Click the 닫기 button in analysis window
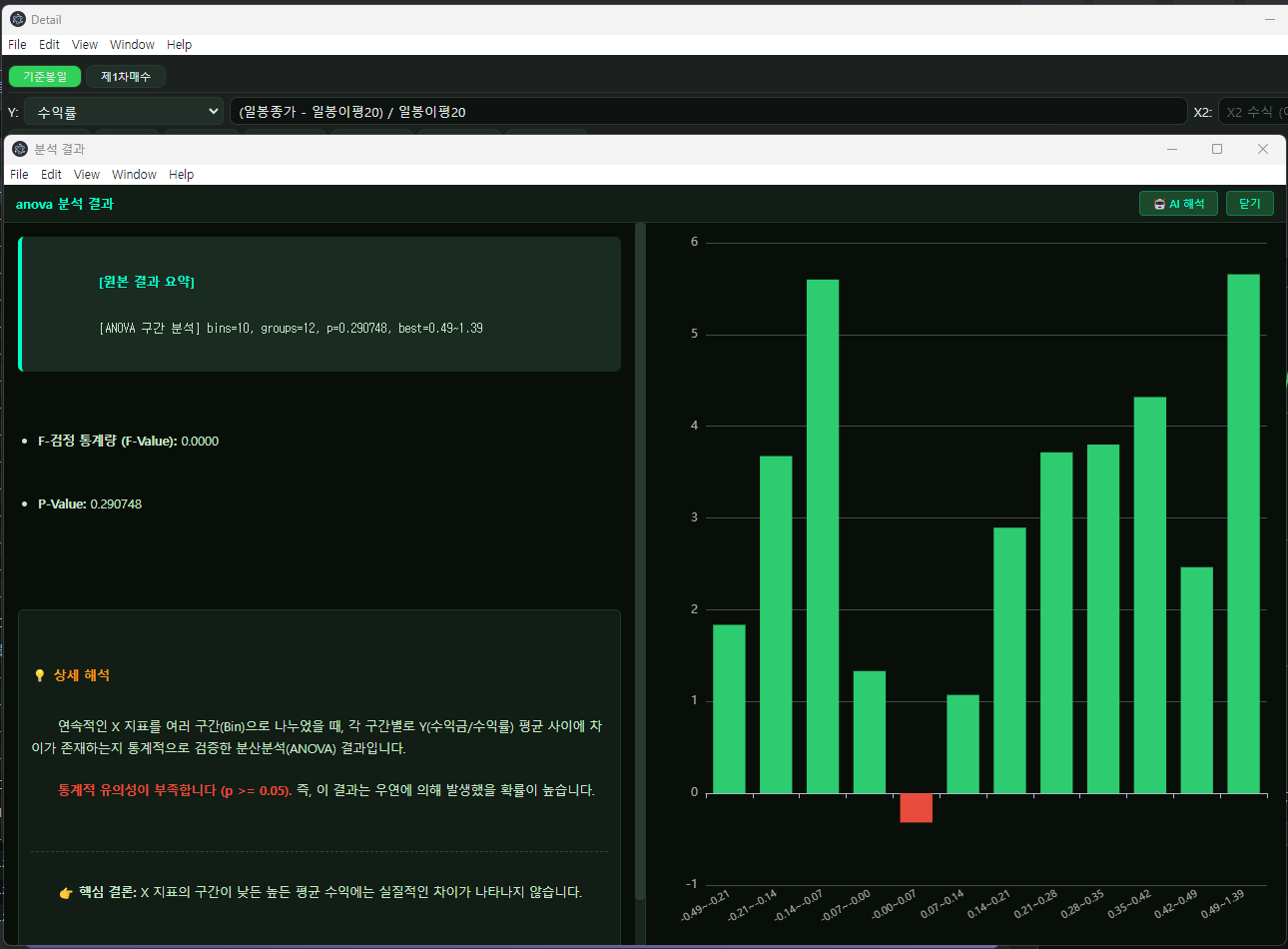1288x949 pixels. pyautogui.click(x=1250, y=204)
